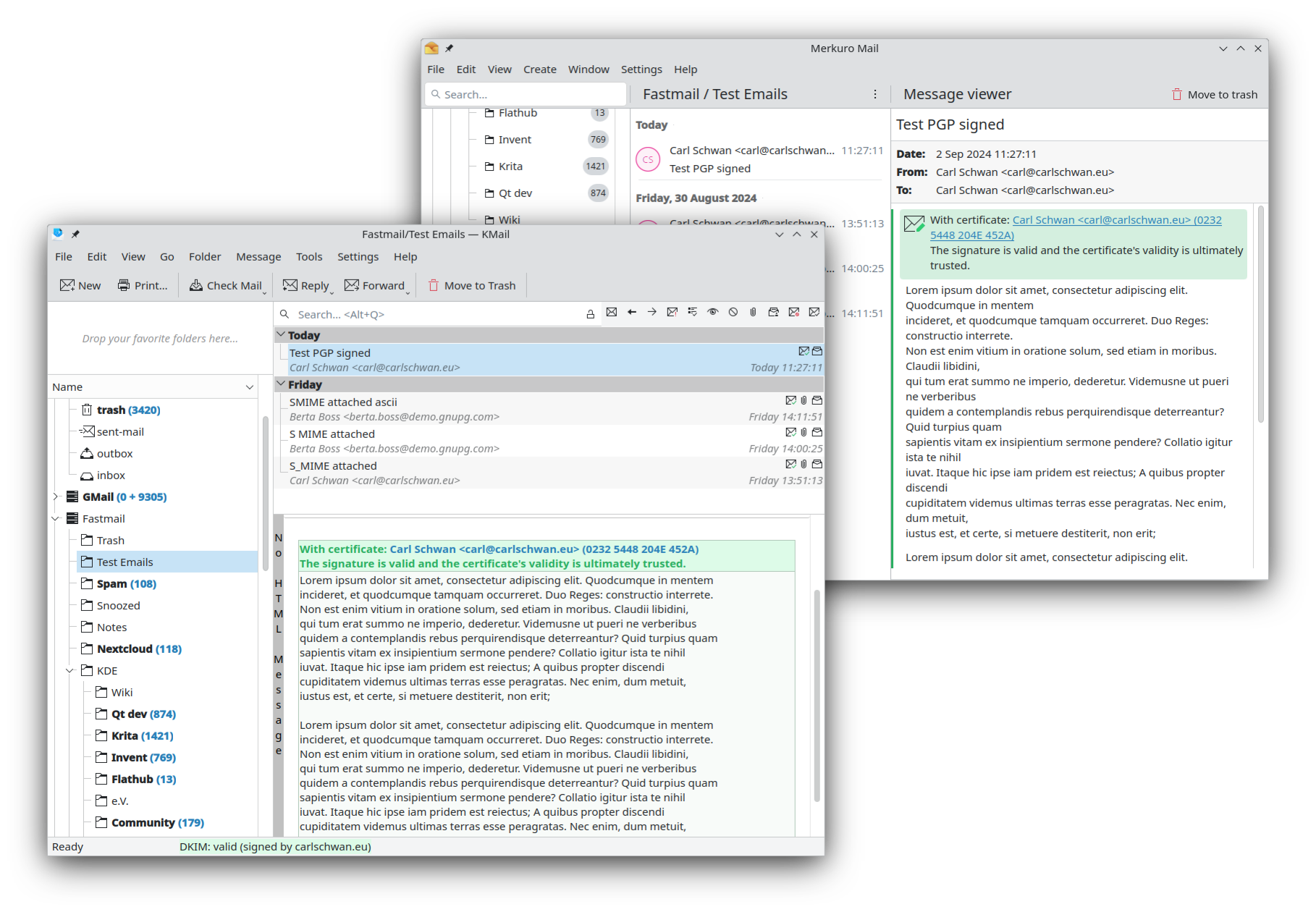Toggle the action item quick filter

coord(693,312)
